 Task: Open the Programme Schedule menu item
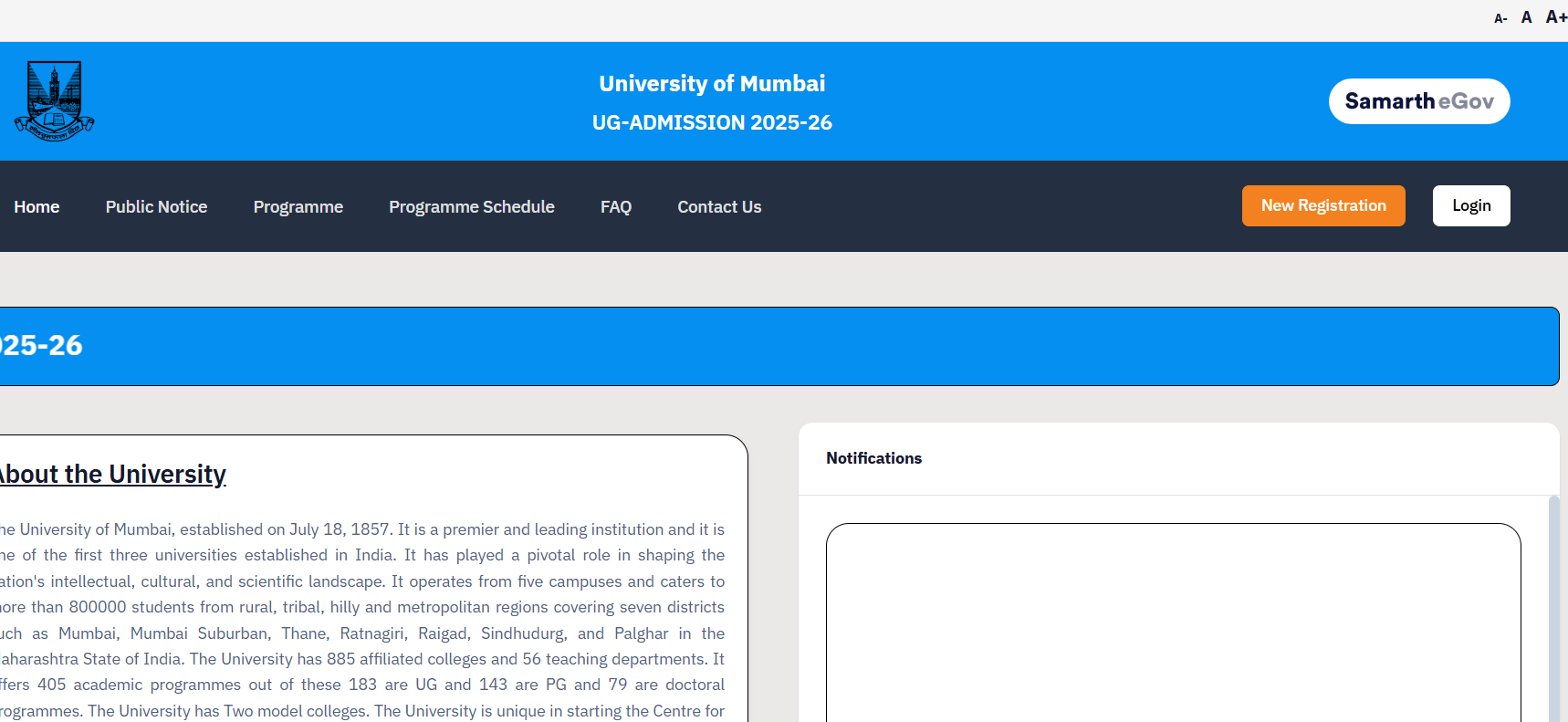(x=471, y=207)
